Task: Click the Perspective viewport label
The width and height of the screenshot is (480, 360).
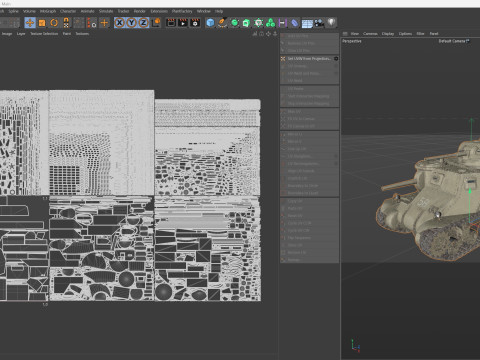Action: 352,41
